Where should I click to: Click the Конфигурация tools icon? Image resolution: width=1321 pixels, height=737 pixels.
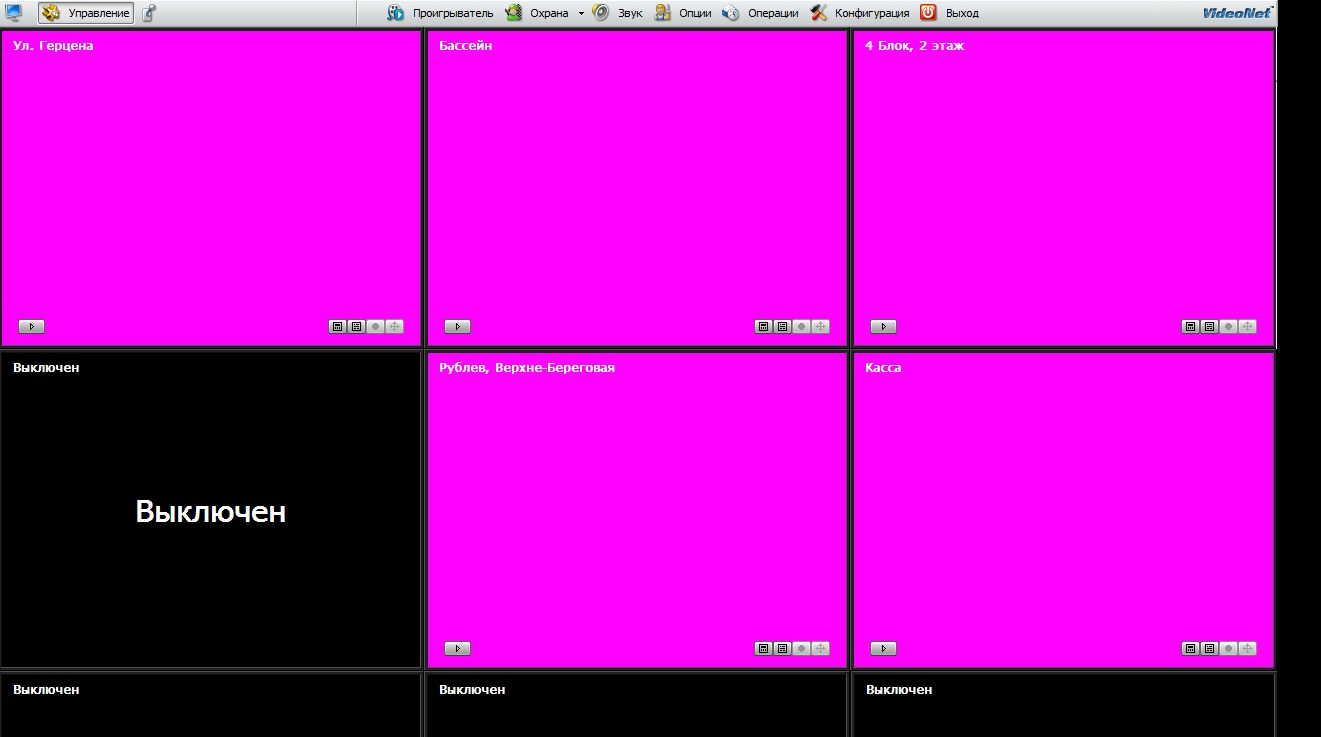[819, 13]
